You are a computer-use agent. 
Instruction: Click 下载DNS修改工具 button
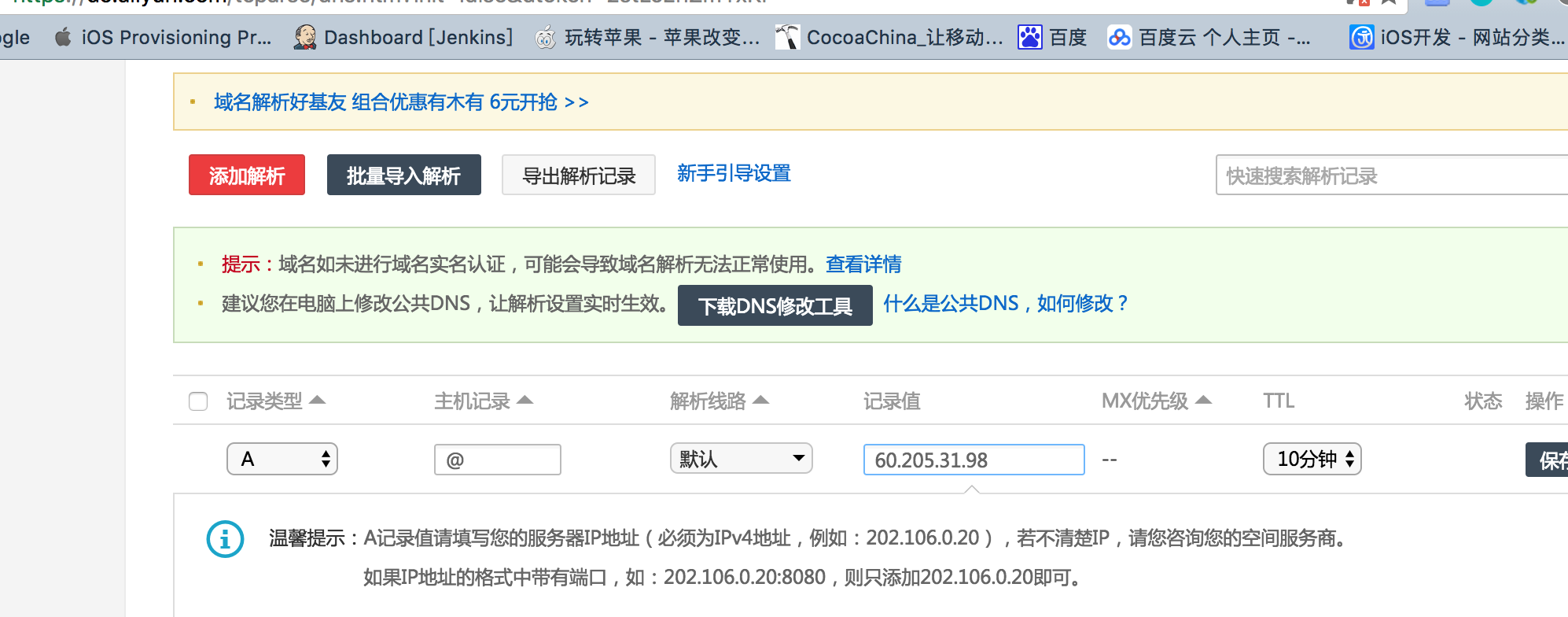[775, 305]
